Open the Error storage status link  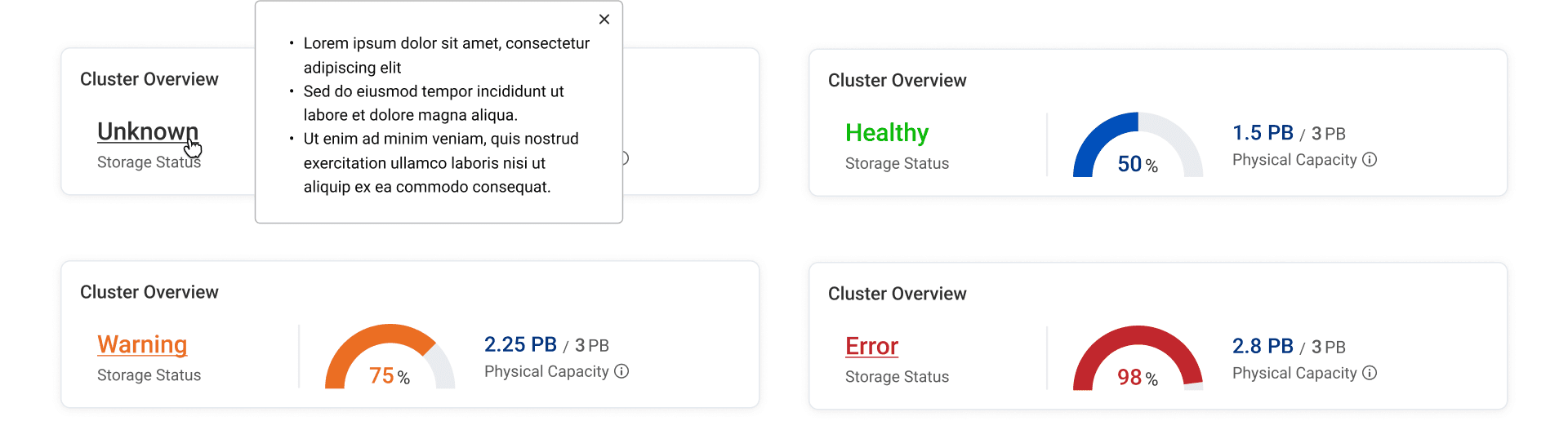[872, 346]
